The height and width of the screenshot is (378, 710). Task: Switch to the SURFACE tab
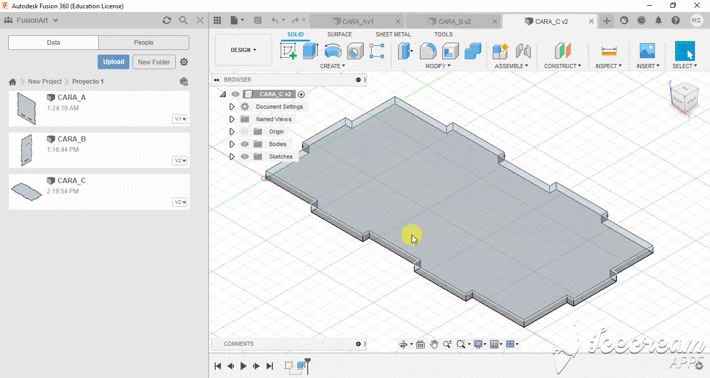point(339,34)
